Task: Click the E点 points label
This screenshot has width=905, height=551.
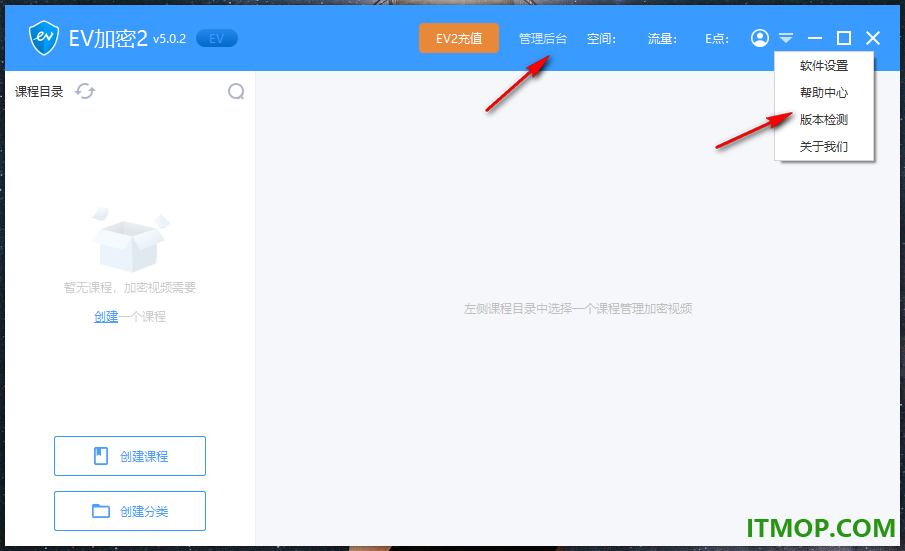Action: tap(717, 39)
